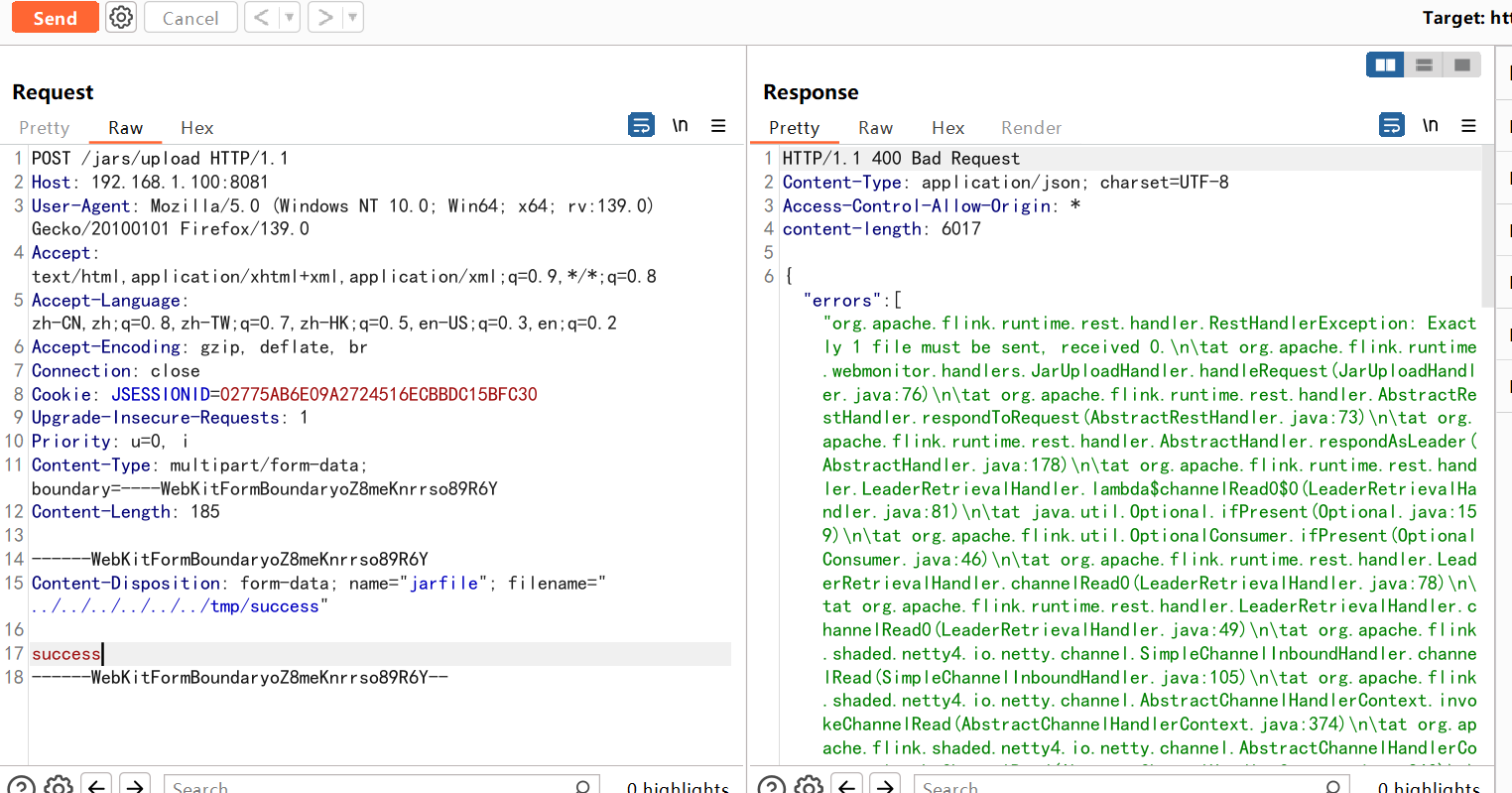The image size is (1512, 793).
Task: Select Response Pretty tab
Action: pos(794,128)
